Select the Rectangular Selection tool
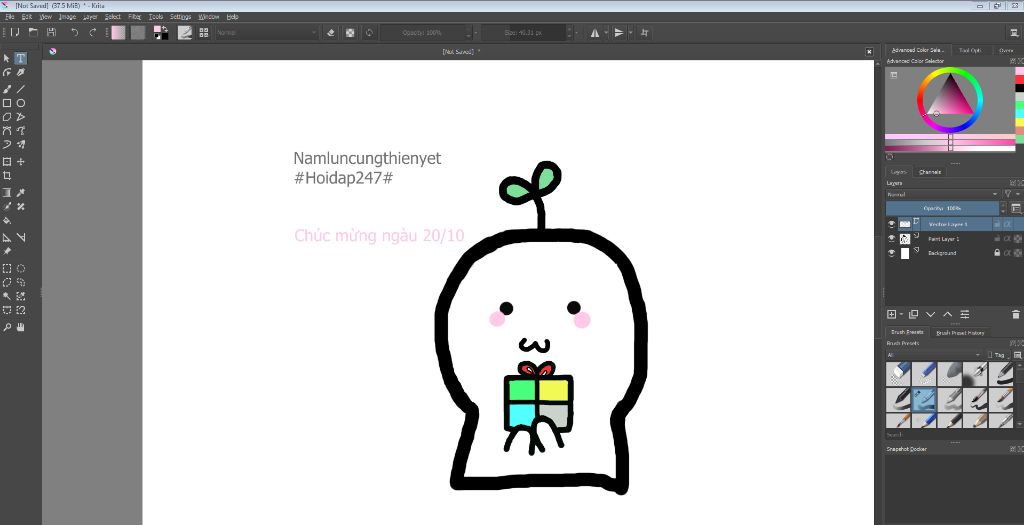Screen dimensions: 1024x525 (x=7, y=268)
